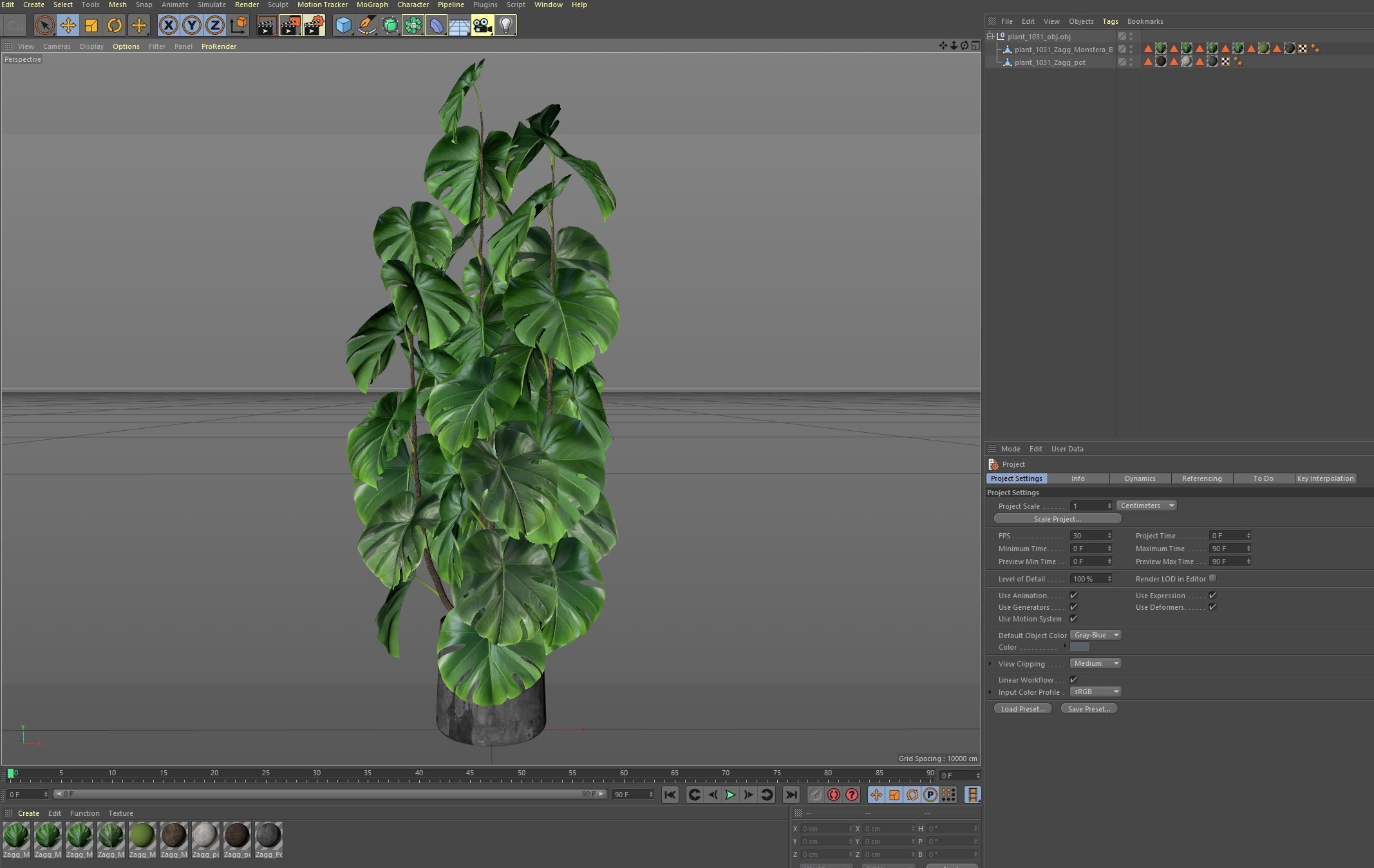
Task: Click the Floor environment icon
Action: 459,25
